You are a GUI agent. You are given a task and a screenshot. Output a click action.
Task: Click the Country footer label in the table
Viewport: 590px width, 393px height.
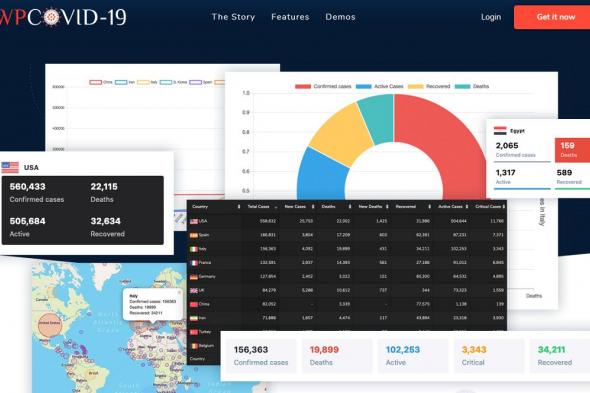pos(197,359)
